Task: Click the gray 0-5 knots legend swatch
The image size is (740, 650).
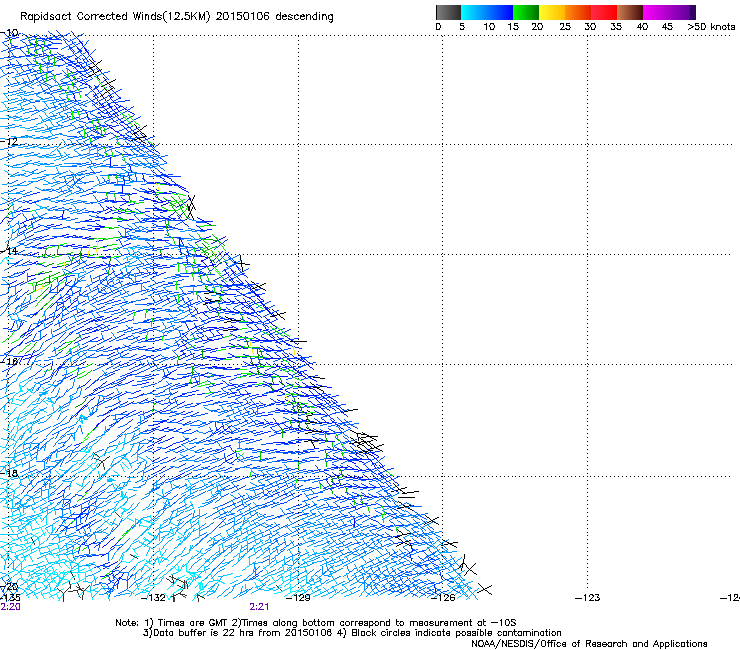Action: tap(448, 12)
